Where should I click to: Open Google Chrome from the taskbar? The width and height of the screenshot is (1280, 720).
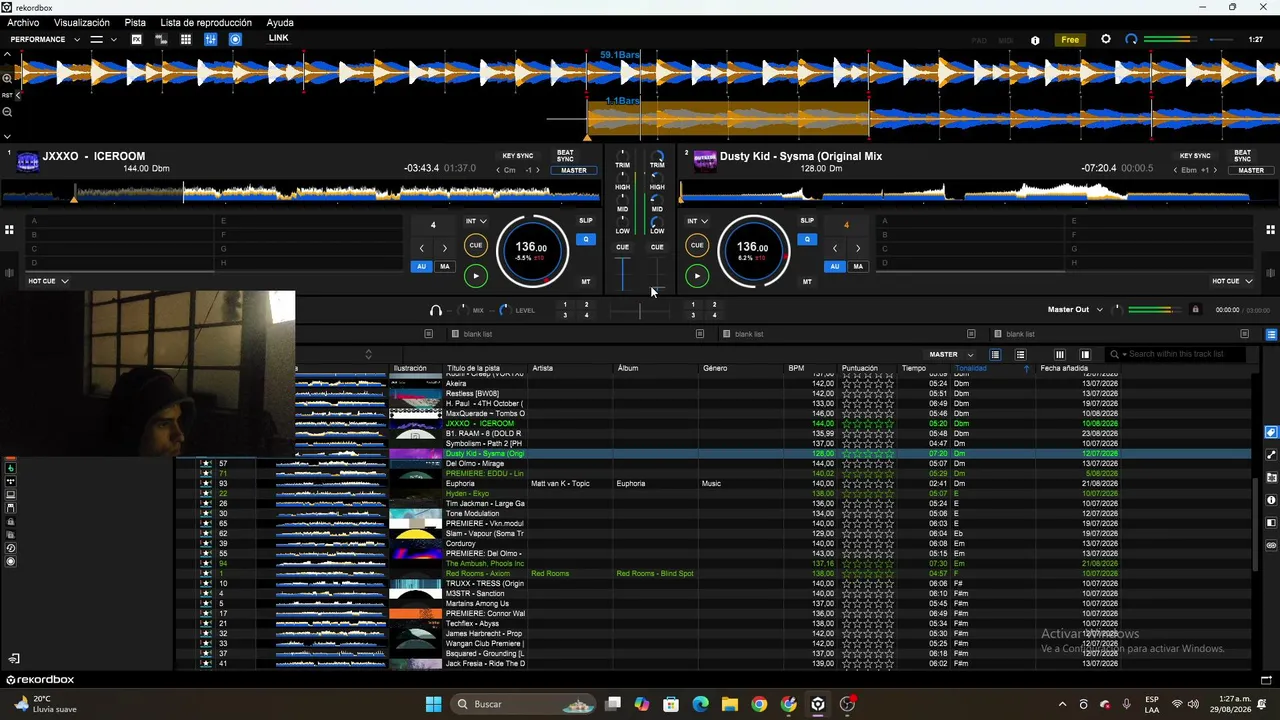(759, 704)
